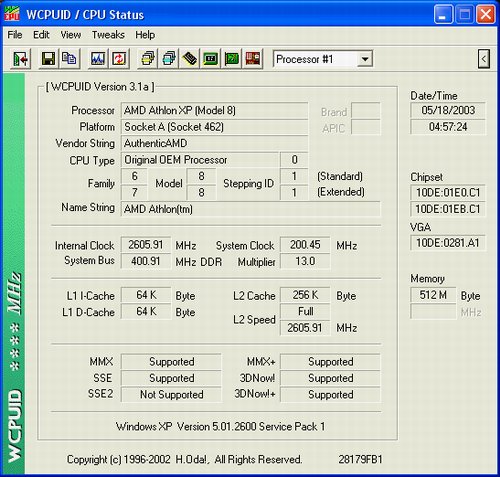Click the WCPUID title bar app icon
Viewport: 500px width, 477px height.
pyautogui.click(x=12, y=14)
